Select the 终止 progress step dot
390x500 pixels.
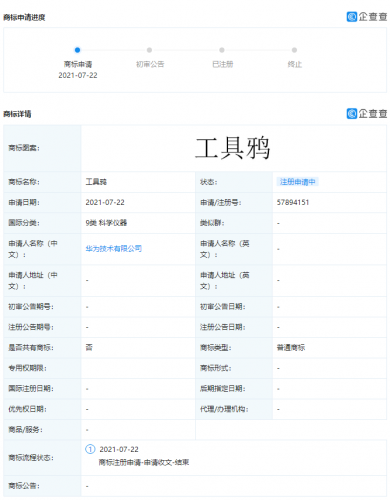click(x=294, y=50)
